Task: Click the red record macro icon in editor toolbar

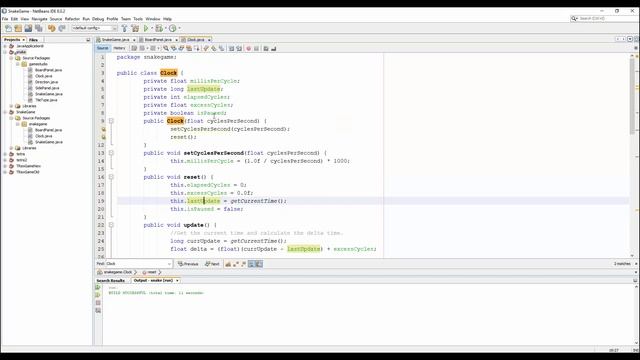Action: click(x=249, y=49)
